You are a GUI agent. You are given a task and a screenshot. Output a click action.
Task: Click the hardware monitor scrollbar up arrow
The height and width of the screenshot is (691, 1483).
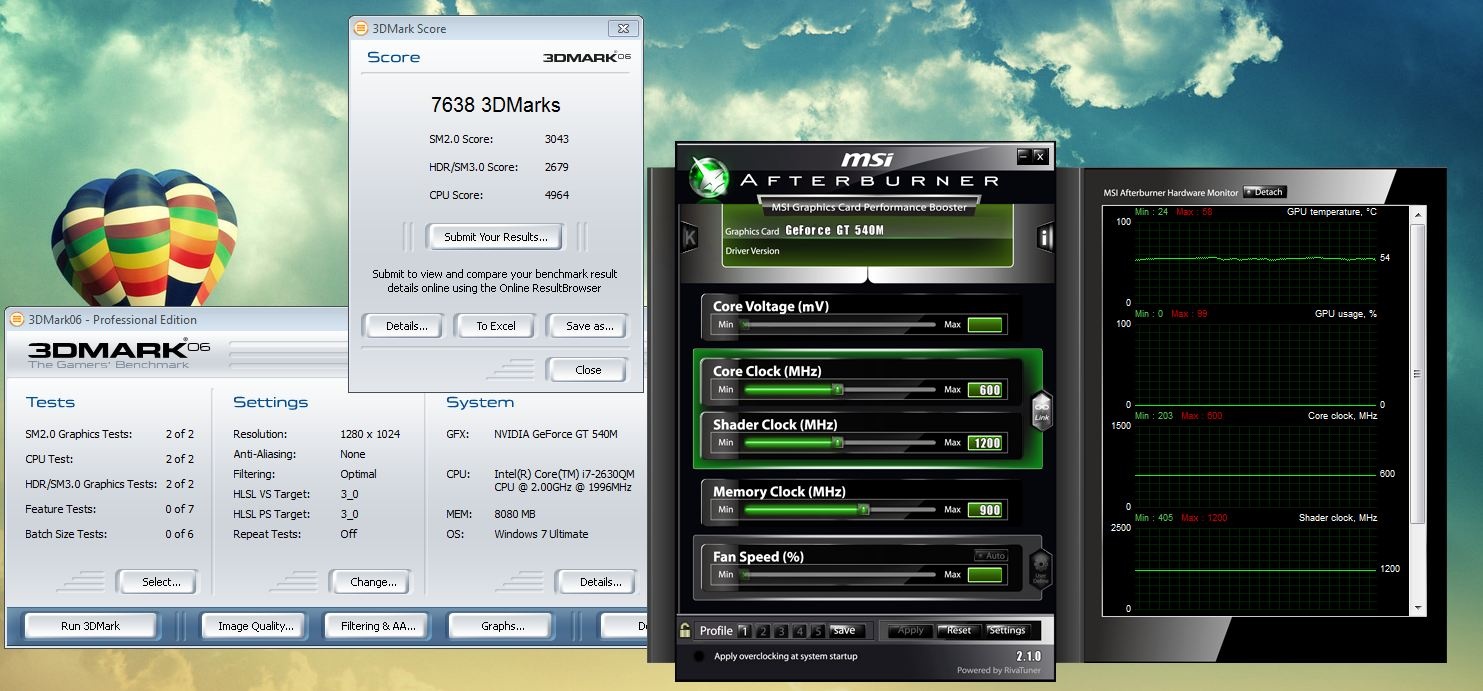coord(1417,213)
